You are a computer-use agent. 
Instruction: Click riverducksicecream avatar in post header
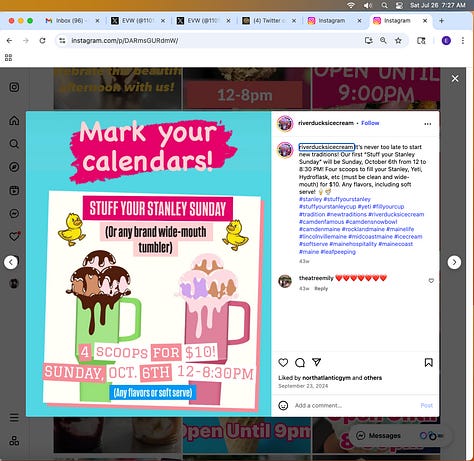(285, 124)
